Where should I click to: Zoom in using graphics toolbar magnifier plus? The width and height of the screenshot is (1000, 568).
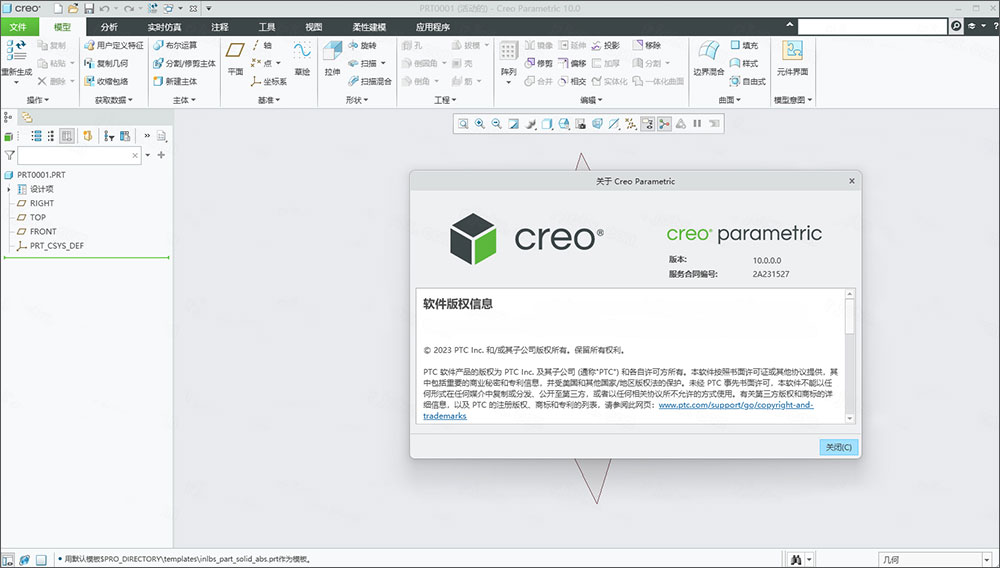pyautogui.click(x=480, y=124)
